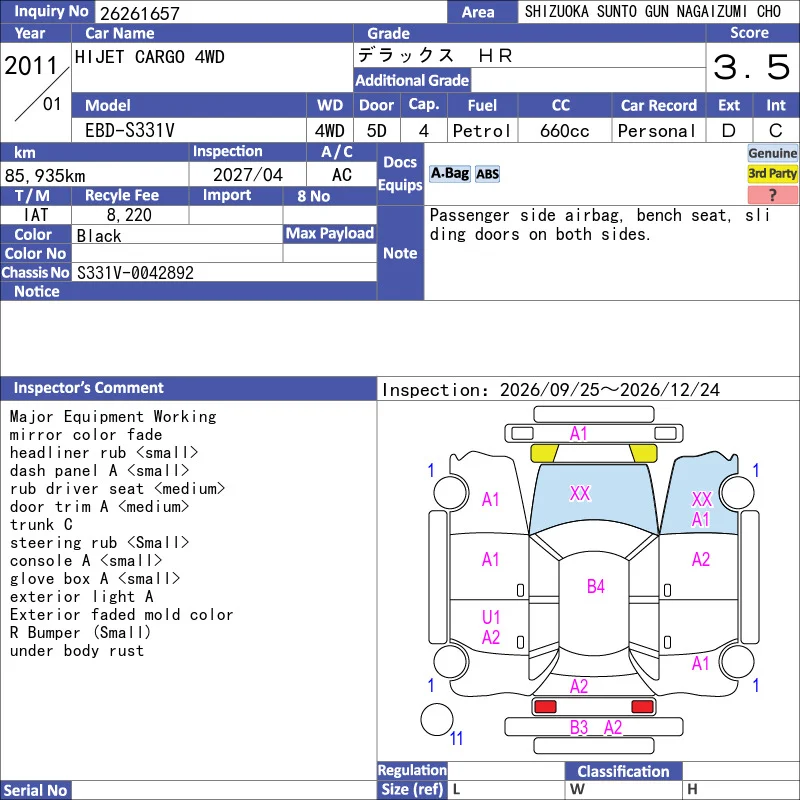Click the mileage value 85,935km

45,176
